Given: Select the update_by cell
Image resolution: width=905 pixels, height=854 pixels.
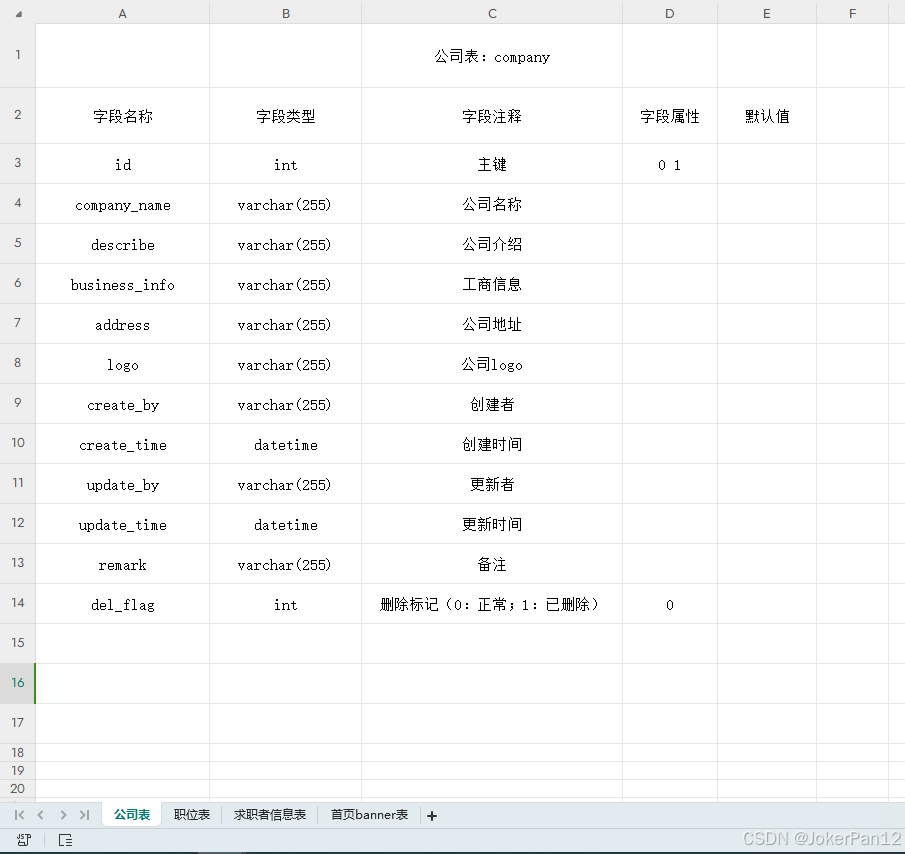Looking at the screenshot, I should 122,484.
